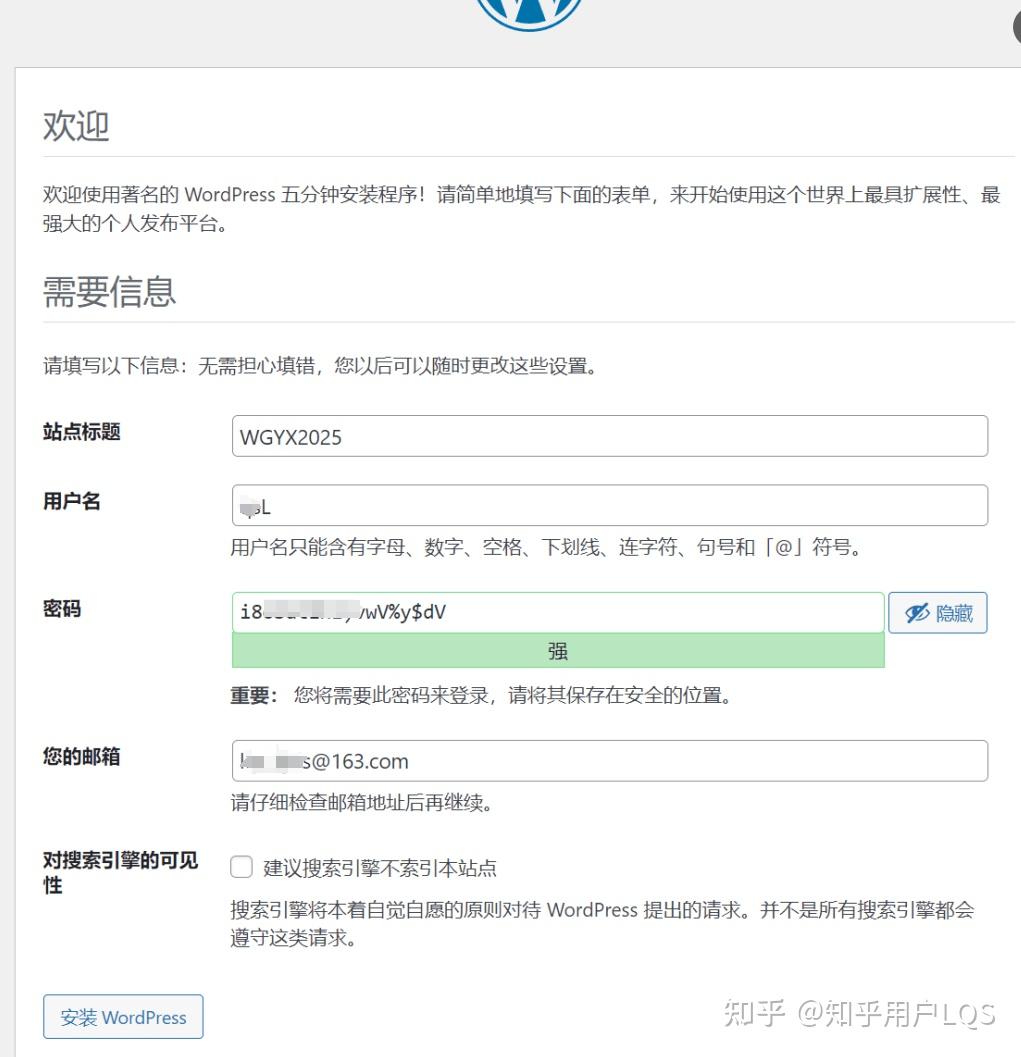This screenshot has height=1057, width=1021.
Task: Click the 重要 password reminder text
Action: click(481, 695)
